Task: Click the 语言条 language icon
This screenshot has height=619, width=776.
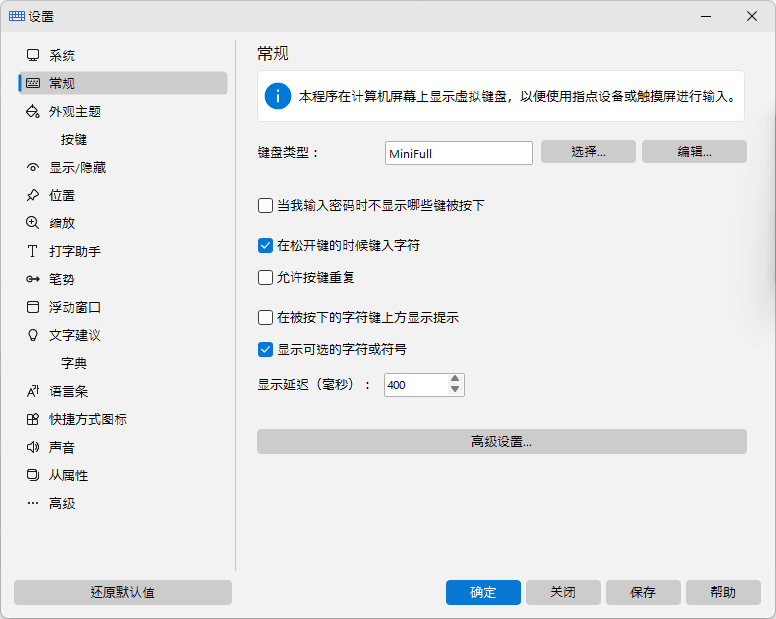Action: tap(33, 391)
